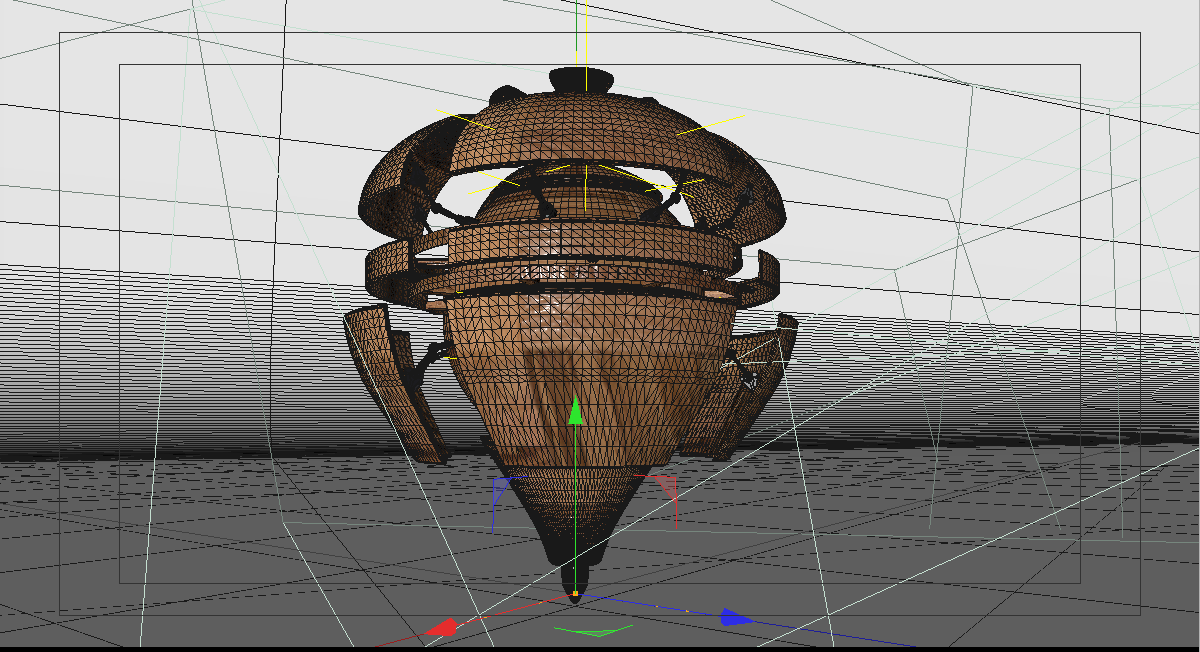
Task: Click the orange pivot point at gizmo origin
Action: [x=575, y=595]
